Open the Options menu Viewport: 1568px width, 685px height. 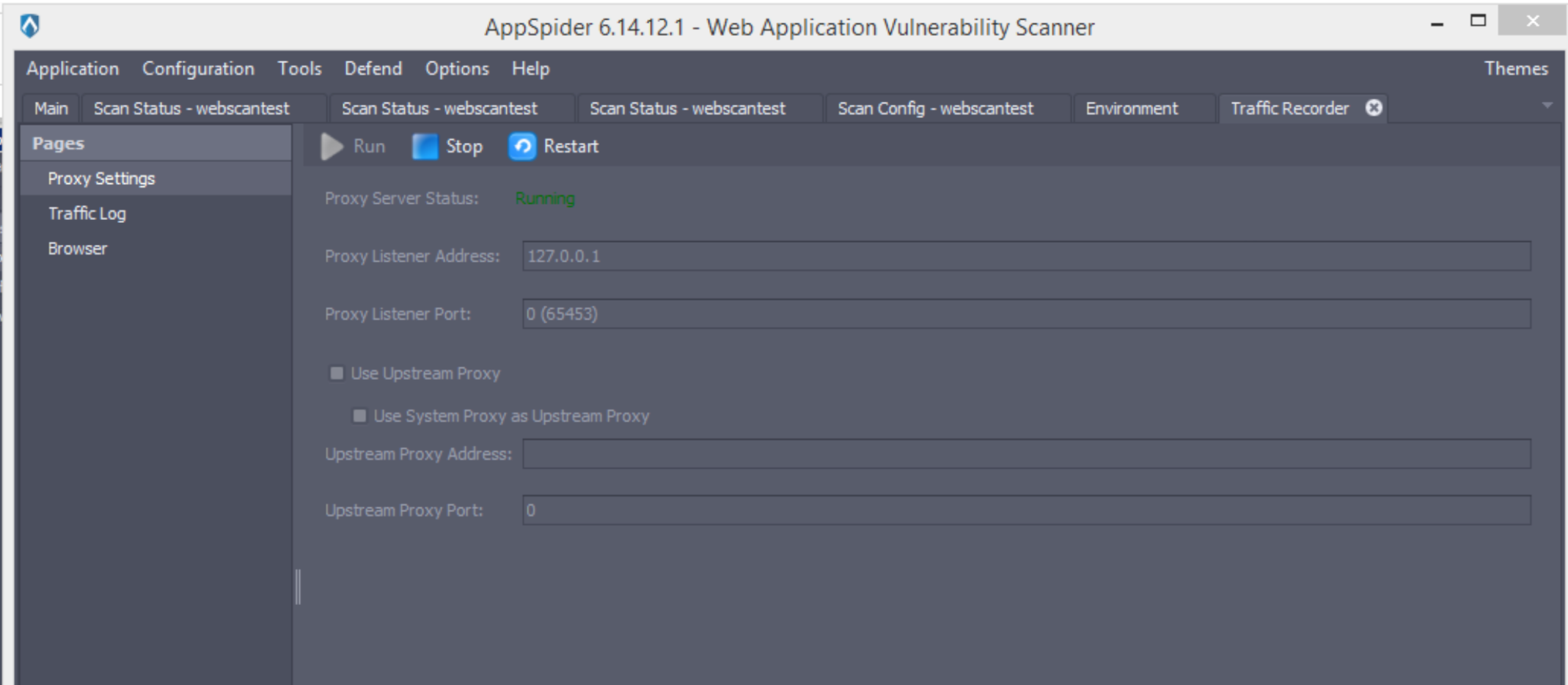pos(457,69)
